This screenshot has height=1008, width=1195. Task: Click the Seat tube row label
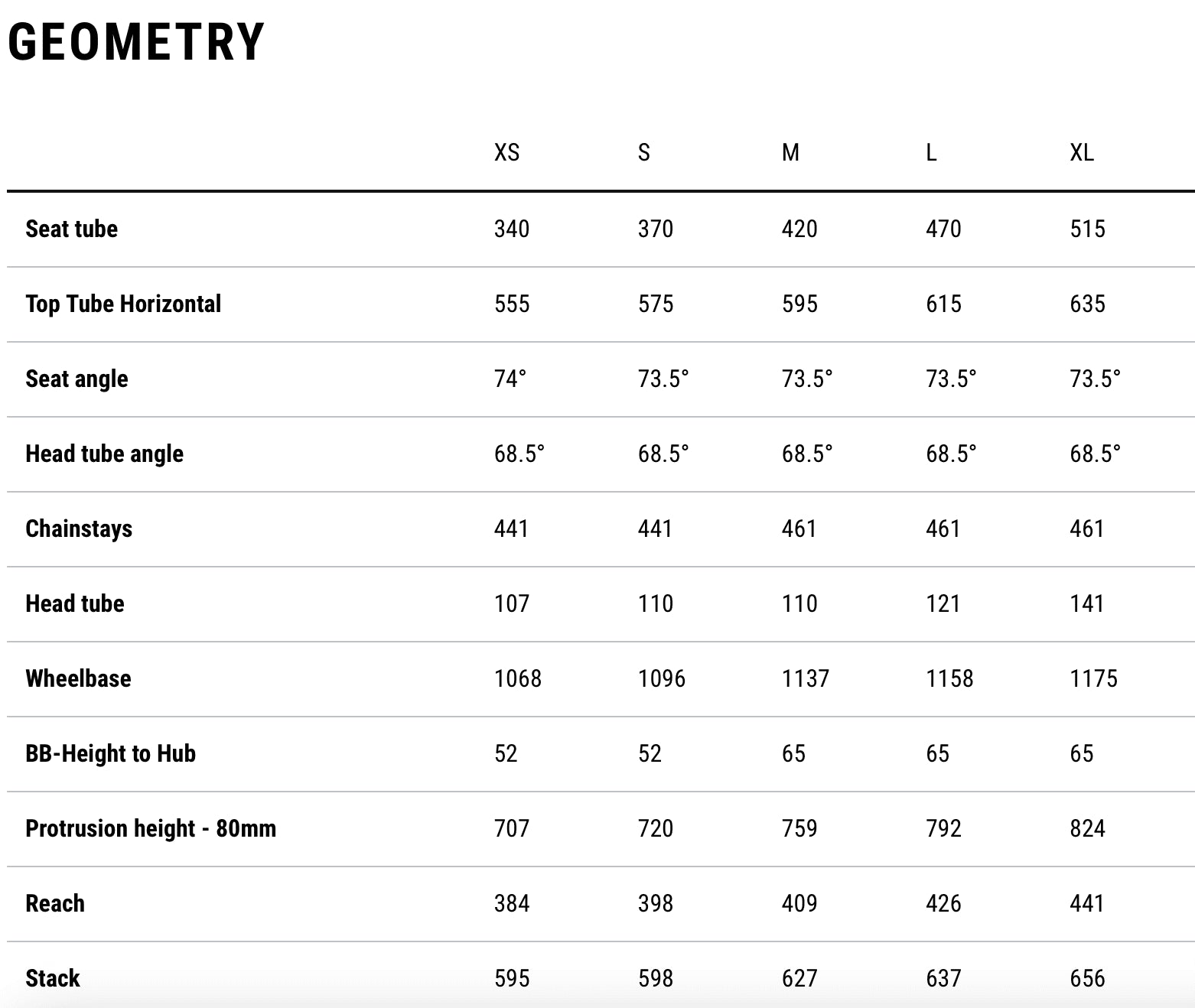tap(71, 229)
